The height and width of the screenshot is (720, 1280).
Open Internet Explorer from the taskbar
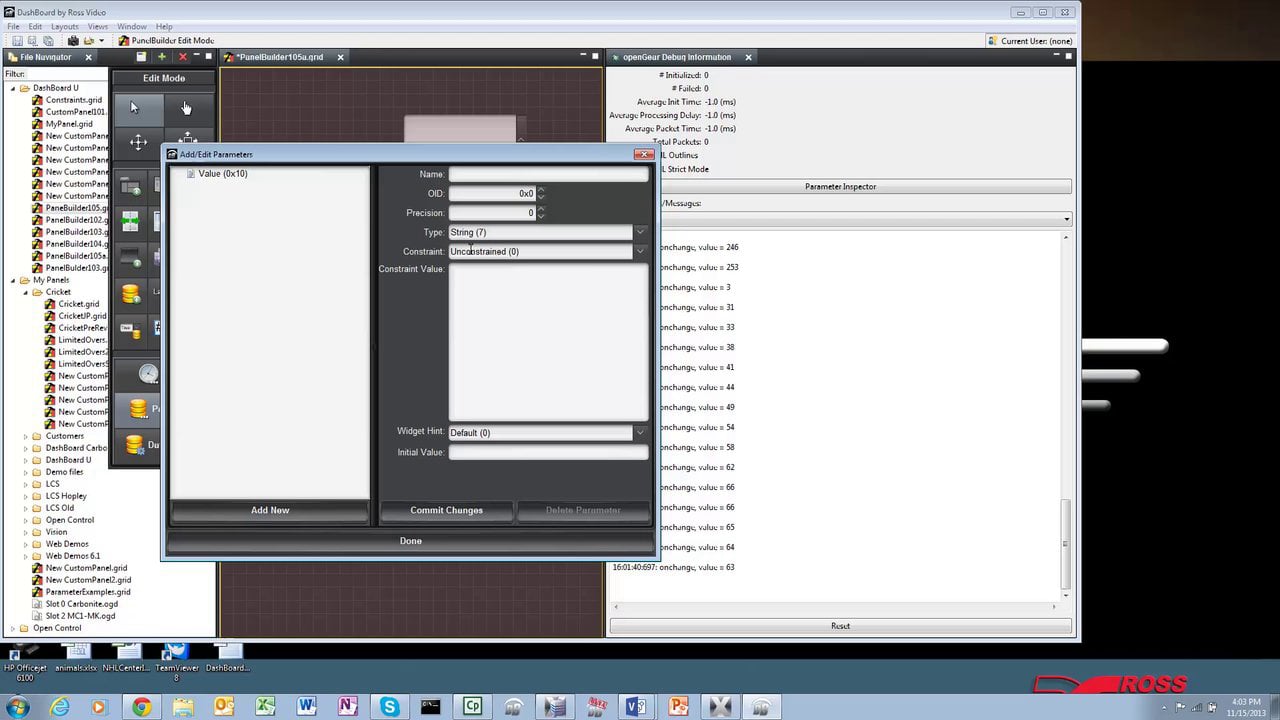point(60,706)
